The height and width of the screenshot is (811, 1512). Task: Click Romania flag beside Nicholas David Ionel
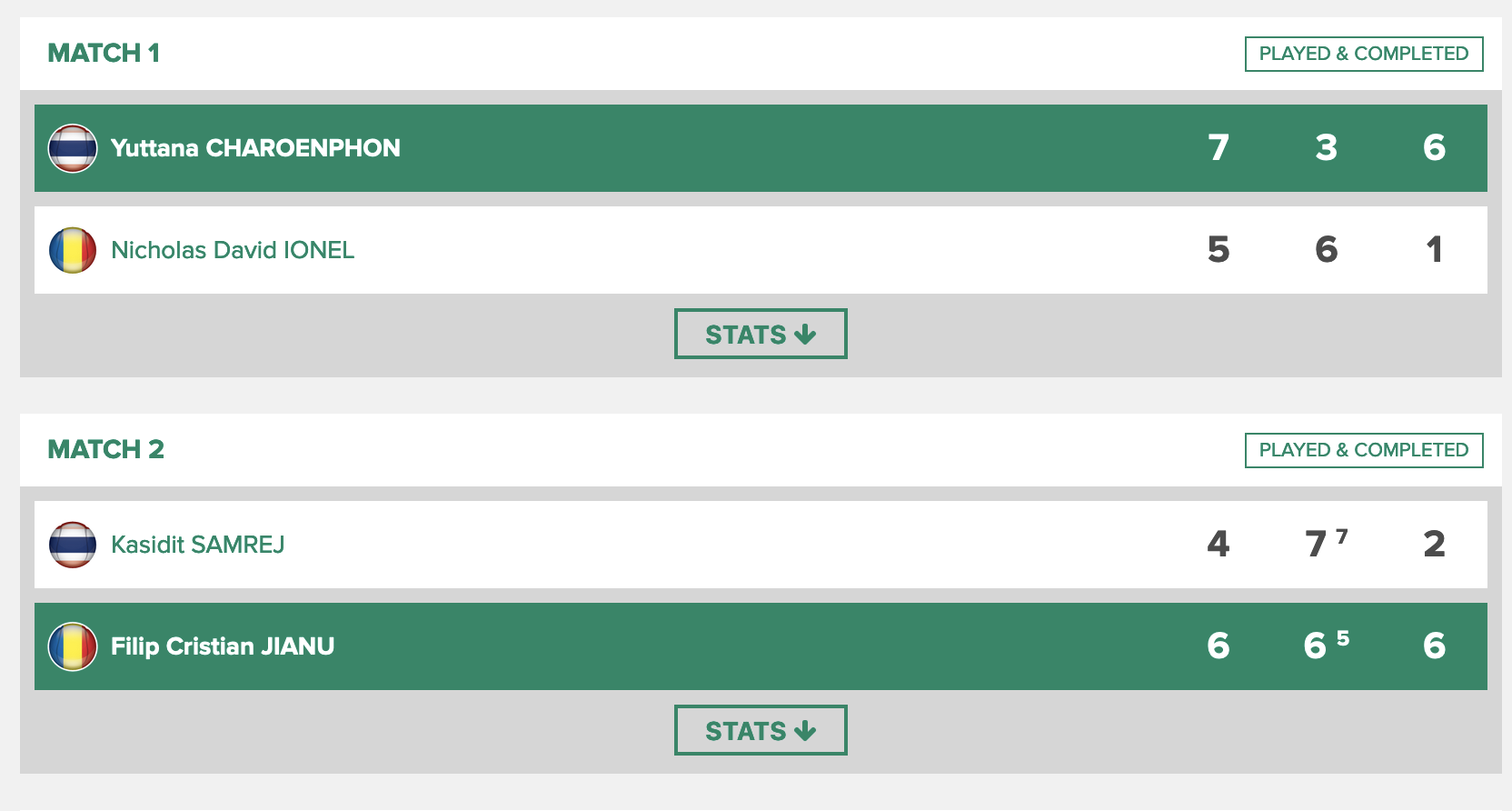coord(73,250)
